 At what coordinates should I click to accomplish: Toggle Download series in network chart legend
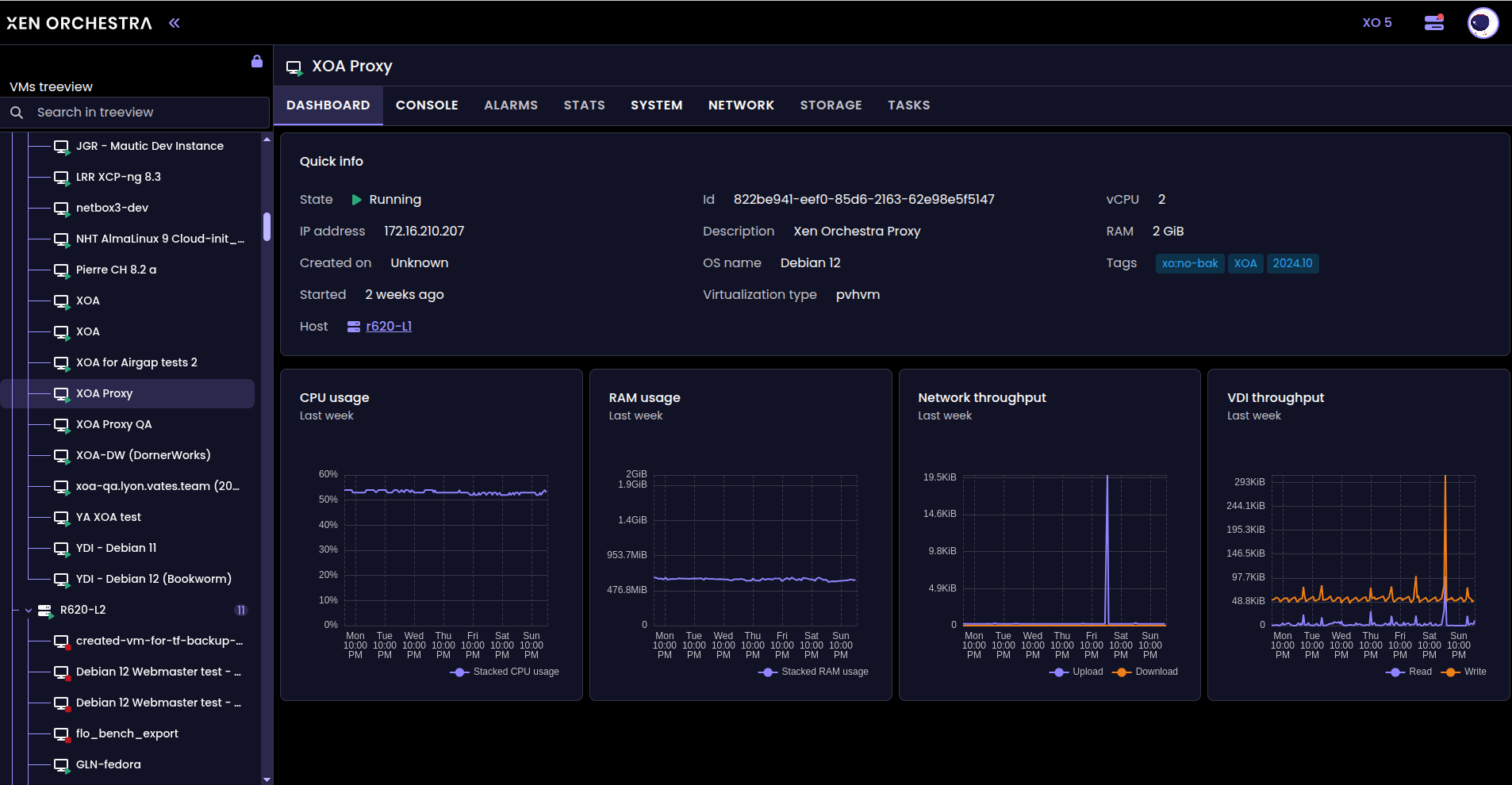pyautogui.click(x=1145, y=672)
